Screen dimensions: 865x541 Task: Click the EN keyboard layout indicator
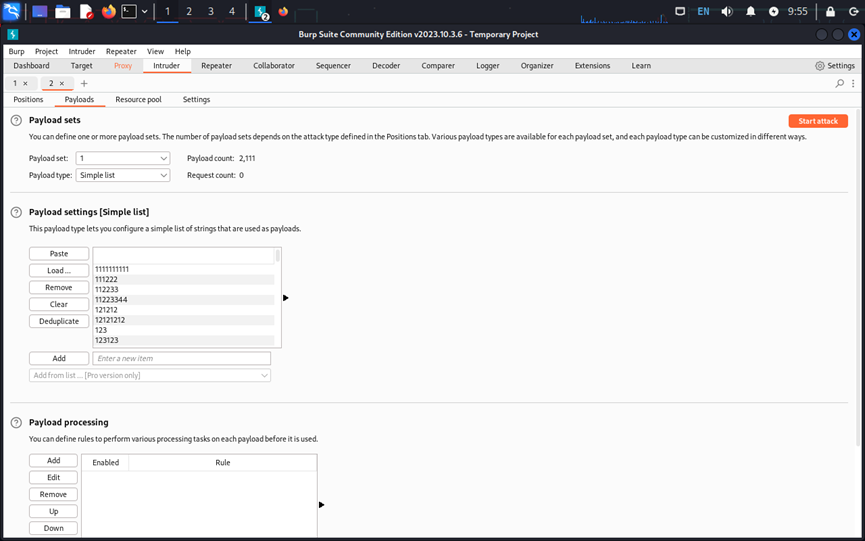point(703,11)
